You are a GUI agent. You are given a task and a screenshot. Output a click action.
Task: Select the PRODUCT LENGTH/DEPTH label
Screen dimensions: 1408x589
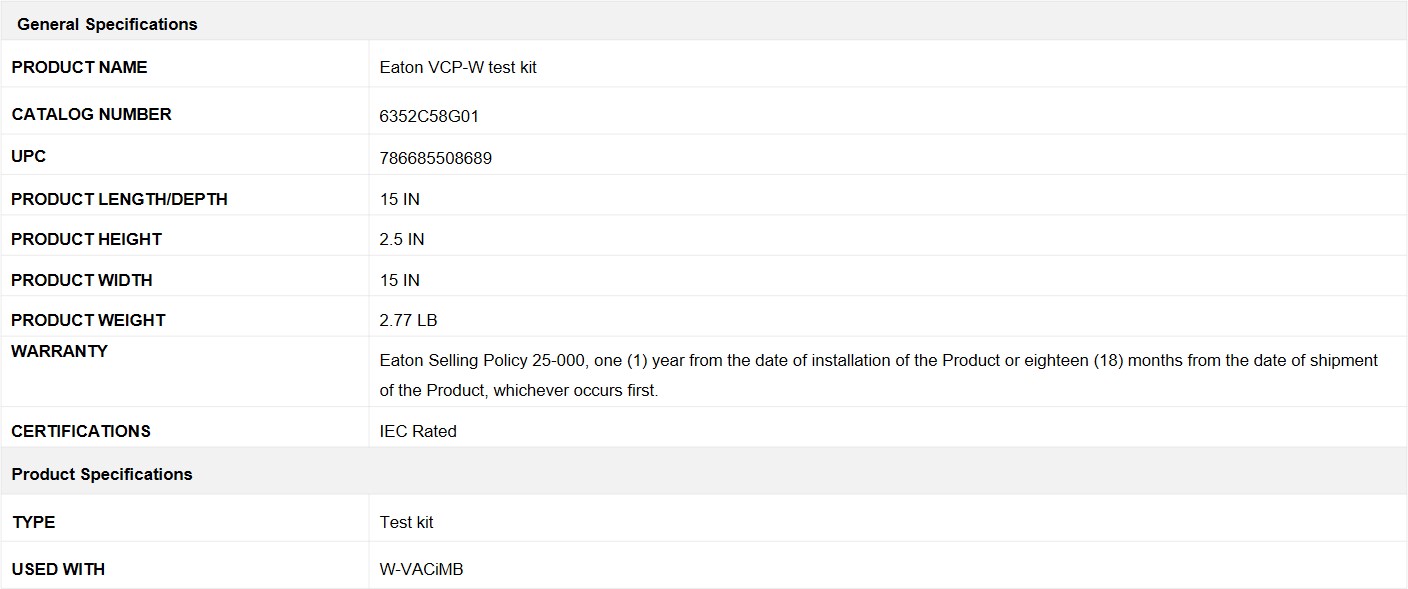[119, 199]
